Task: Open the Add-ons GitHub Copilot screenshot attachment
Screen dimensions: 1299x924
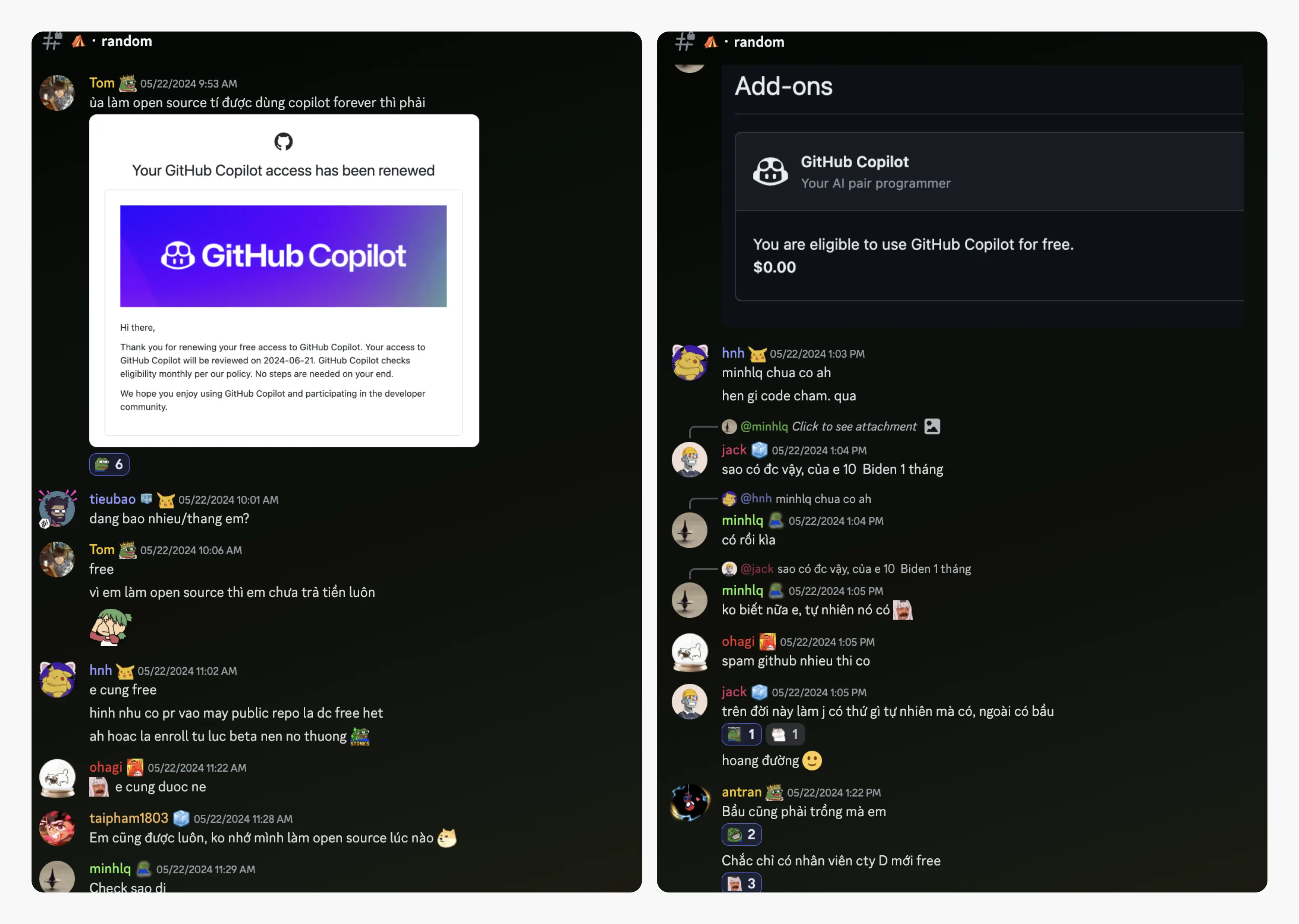Action: pyautogui.click(x=982, y=196)
